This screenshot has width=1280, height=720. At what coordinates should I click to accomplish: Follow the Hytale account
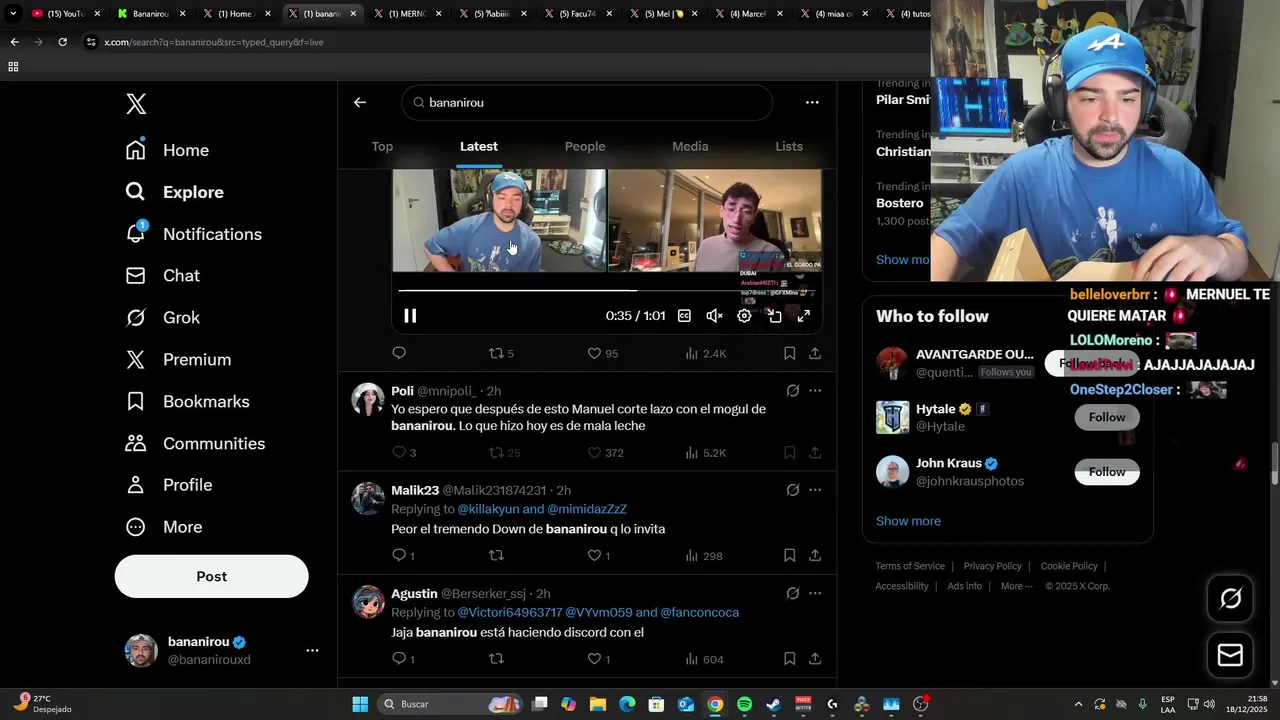(1107, 417)
